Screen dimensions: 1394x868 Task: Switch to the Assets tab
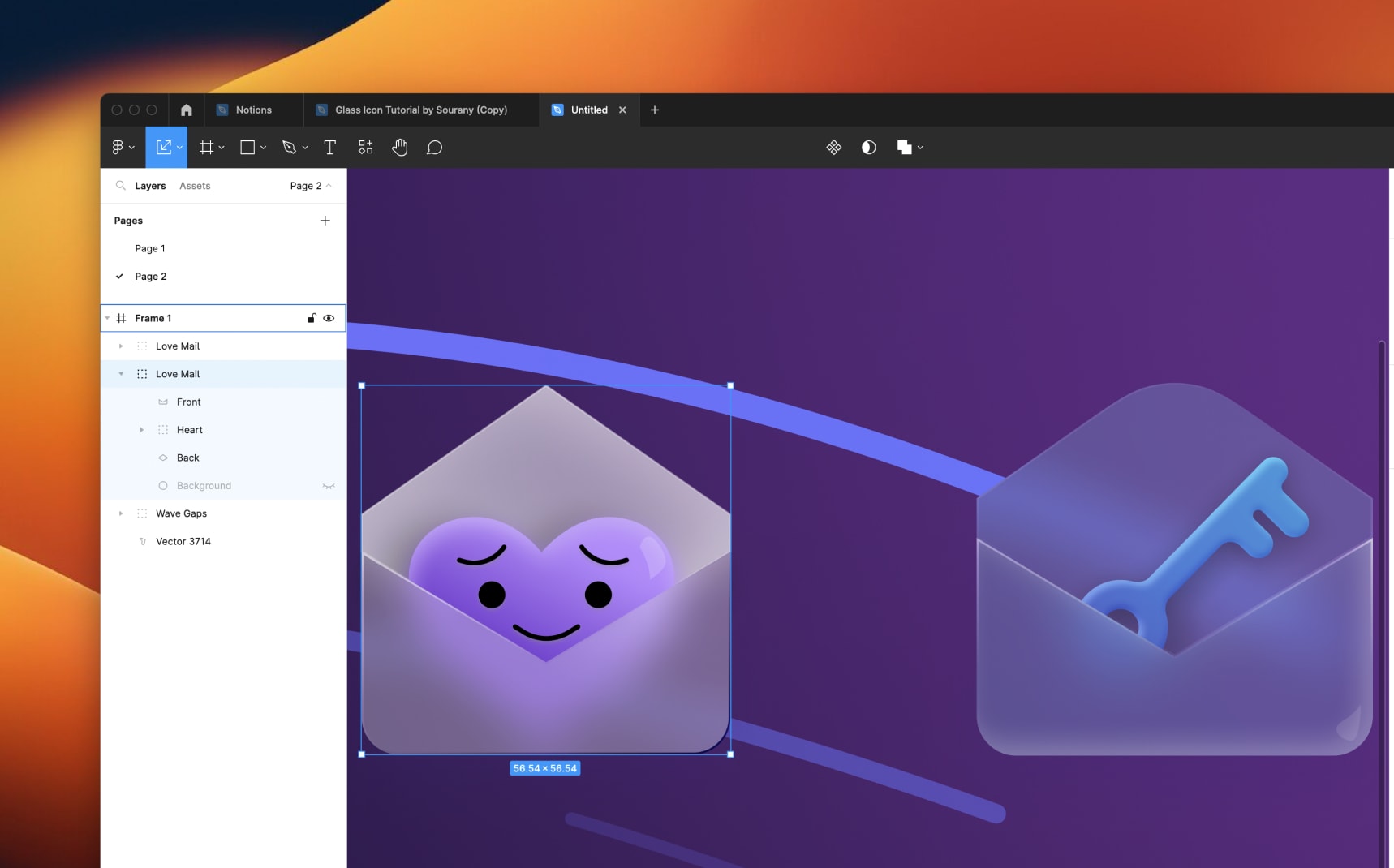(194, 186)
